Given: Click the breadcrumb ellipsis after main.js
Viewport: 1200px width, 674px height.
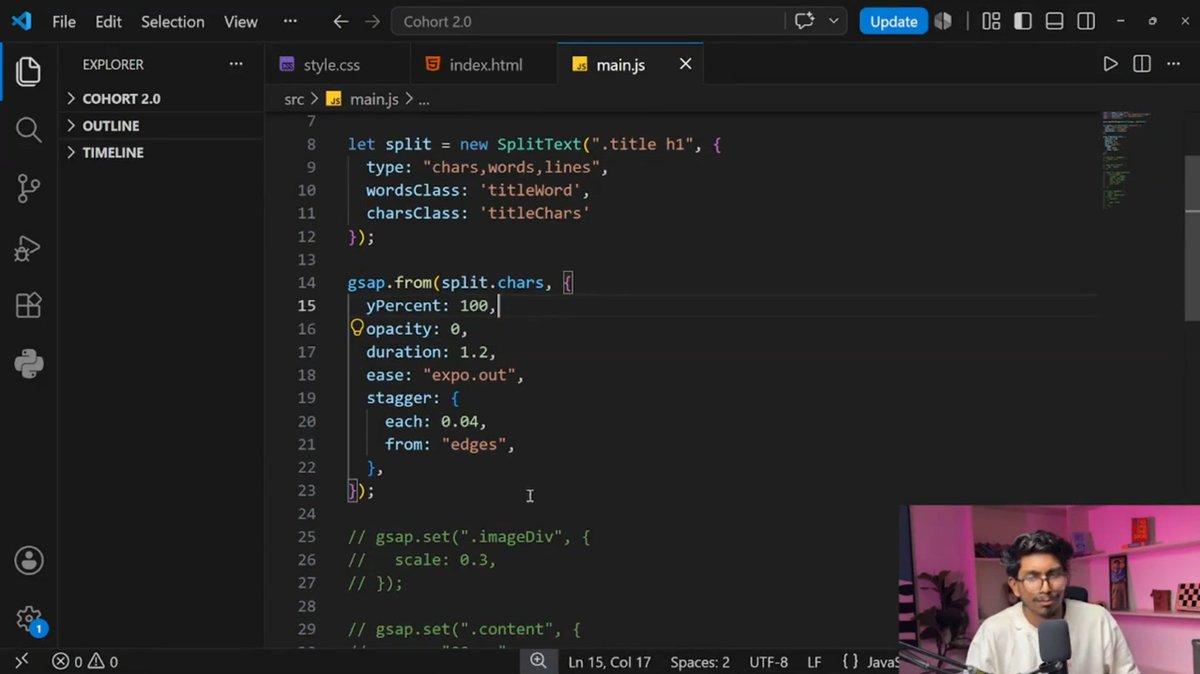Looking at the screenshot, I should pos(423,99).
